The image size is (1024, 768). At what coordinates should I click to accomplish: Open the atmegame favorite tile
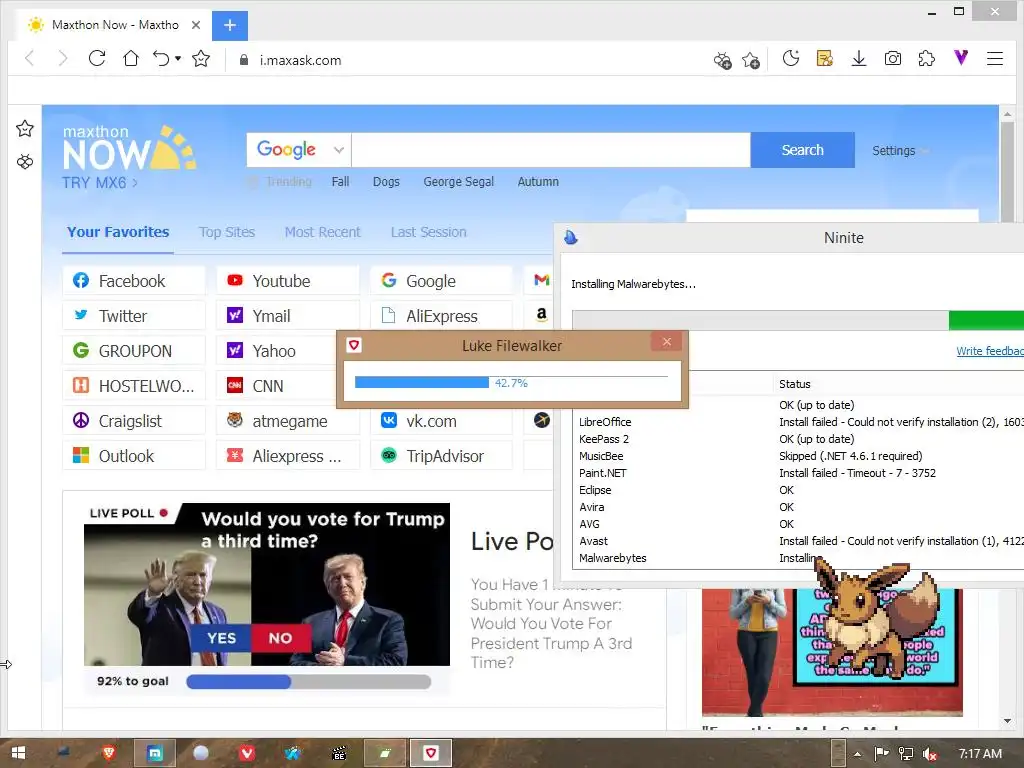pos(288,421)
